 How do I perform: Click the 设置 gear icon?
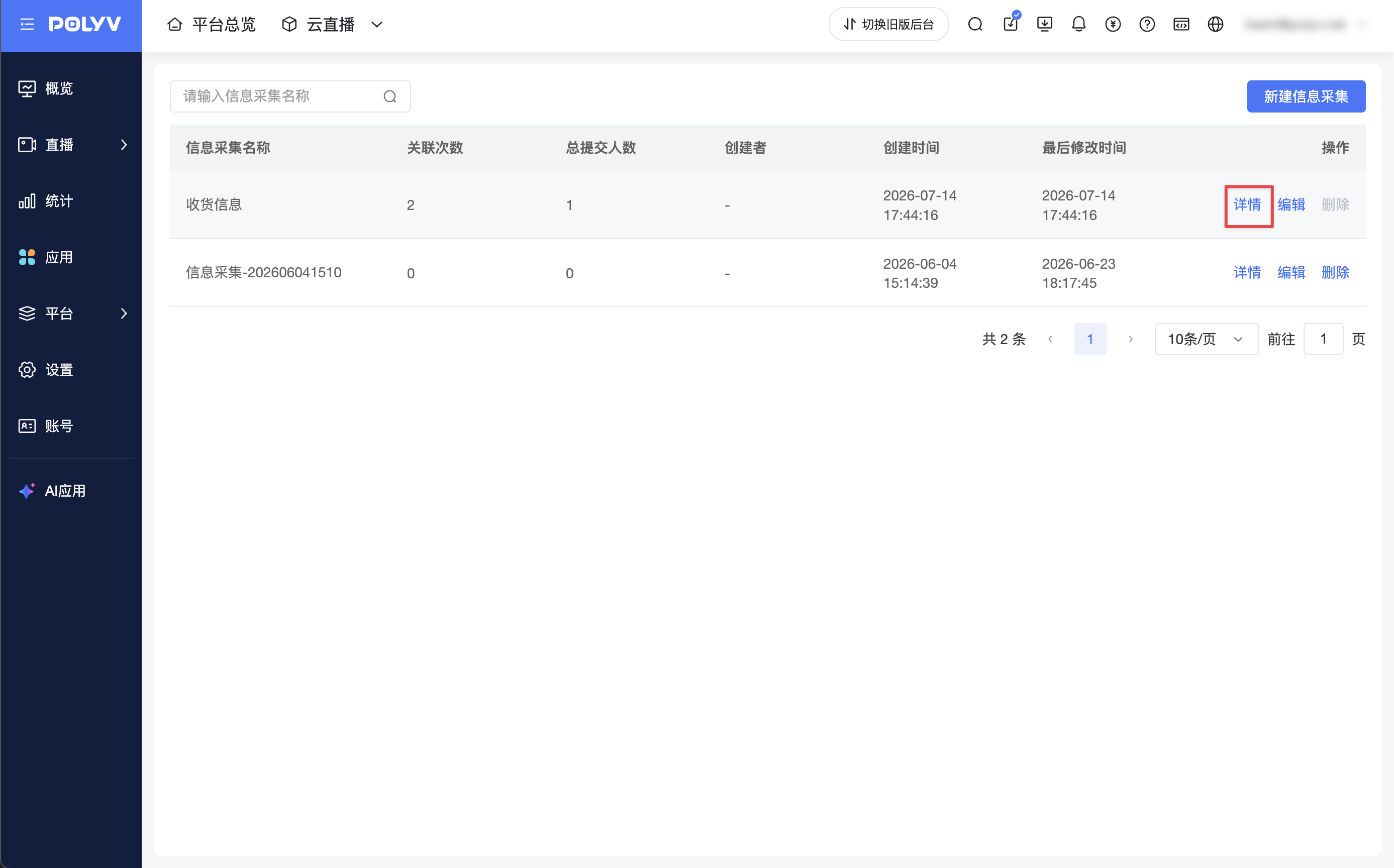[27, 370]
